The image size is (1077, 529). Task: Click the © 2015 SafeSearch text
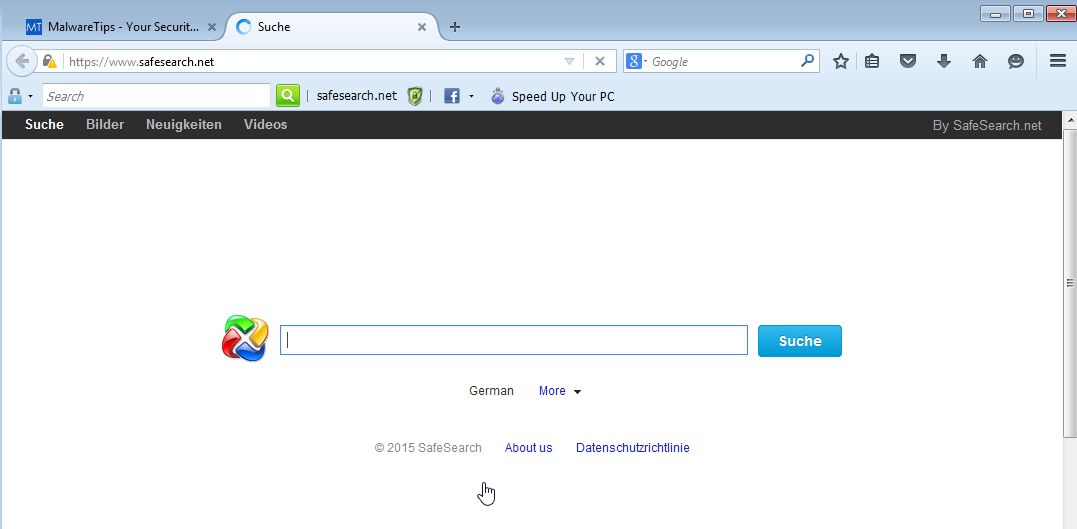(428, 448)
